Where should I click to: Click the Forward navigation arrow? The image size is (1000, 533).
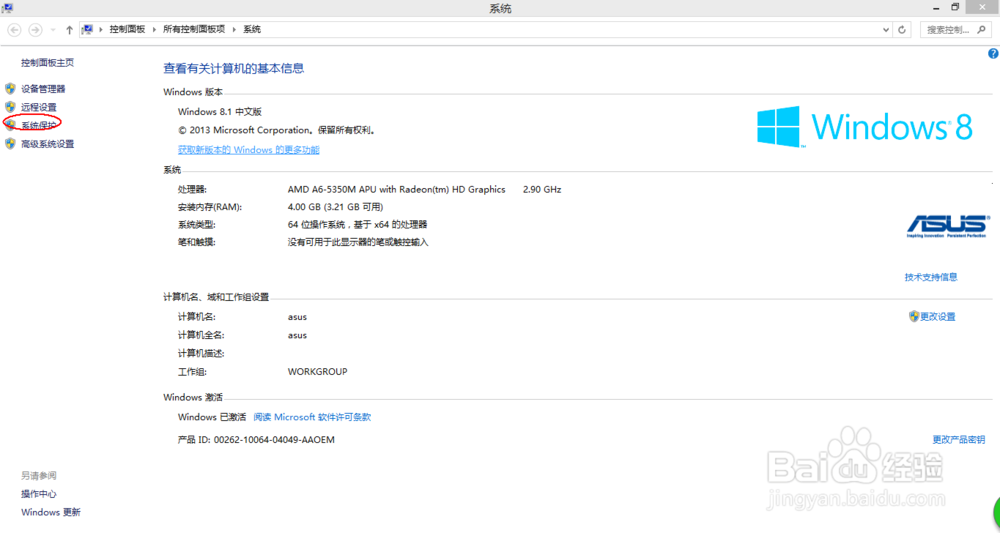click(36, 30)
